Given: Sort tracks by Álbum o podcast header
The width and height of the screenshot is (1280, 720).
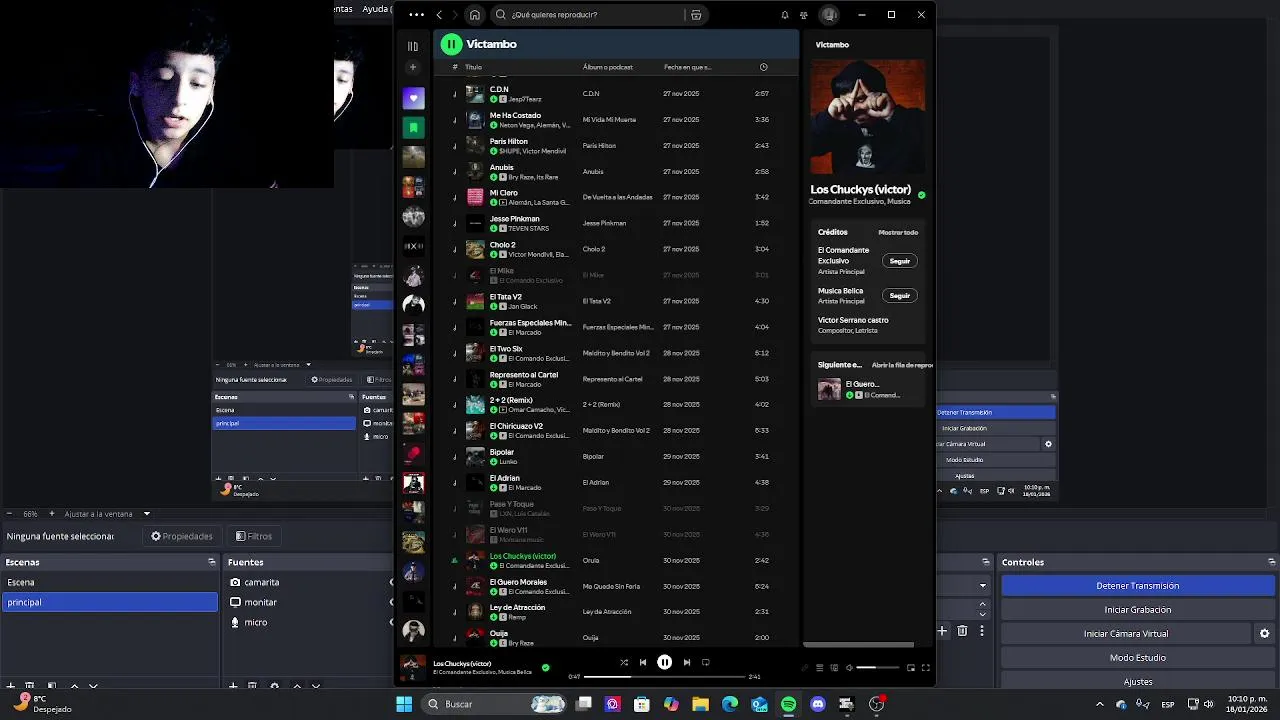Looking at the screenshot, I should pos(608,67).
